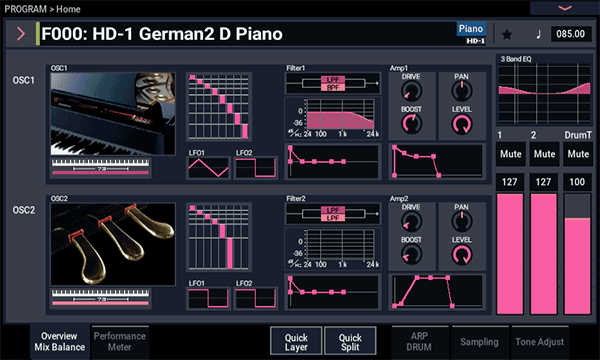Click oscillator 1 volume fader bar
This screenshot has width=600, height=360.
[x=510, y=254]
